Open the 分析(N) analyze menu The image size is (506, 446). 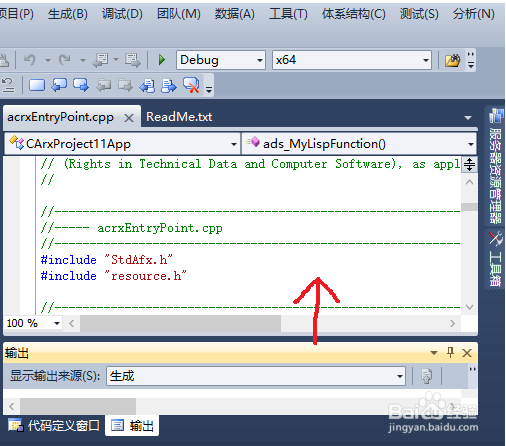coord(474,14)
